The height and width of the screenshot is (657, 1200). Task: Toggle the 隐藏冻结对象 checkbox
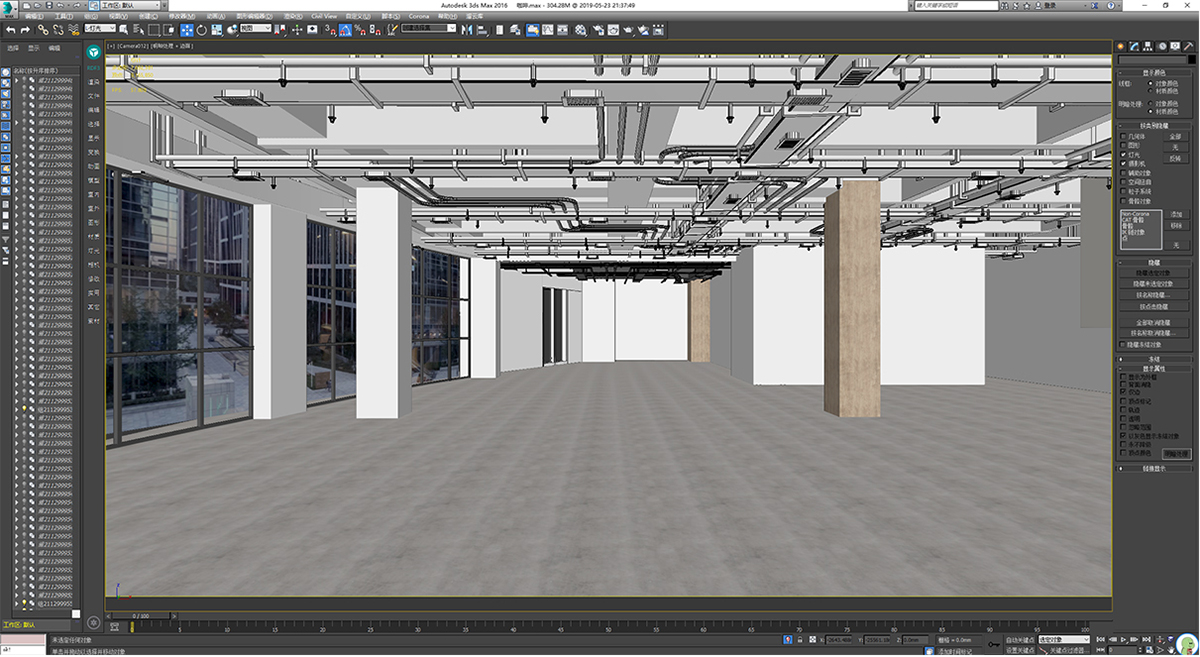(1122, 344)
